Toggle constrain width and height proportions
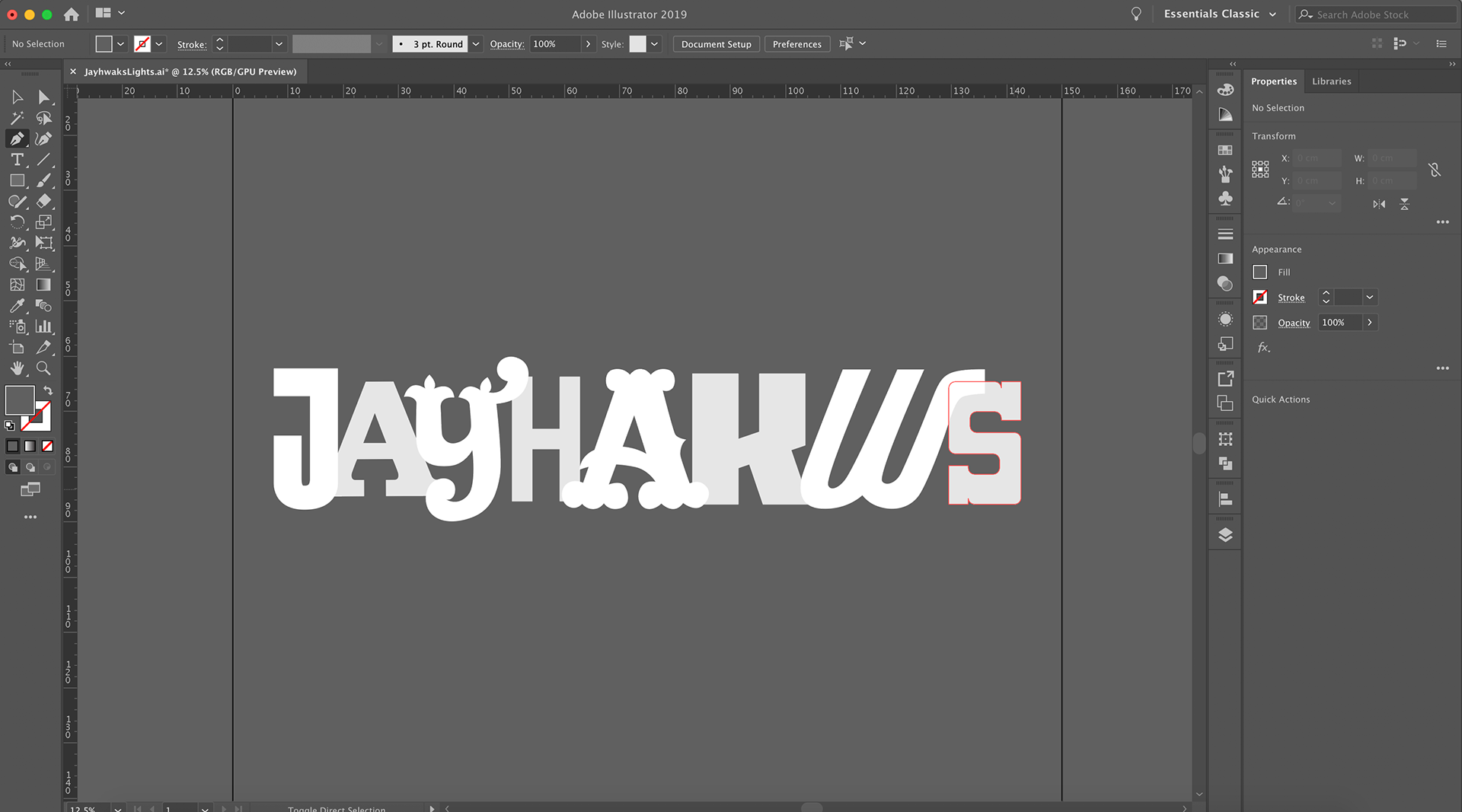1462x812 pixels. (x=1435, y=170)
